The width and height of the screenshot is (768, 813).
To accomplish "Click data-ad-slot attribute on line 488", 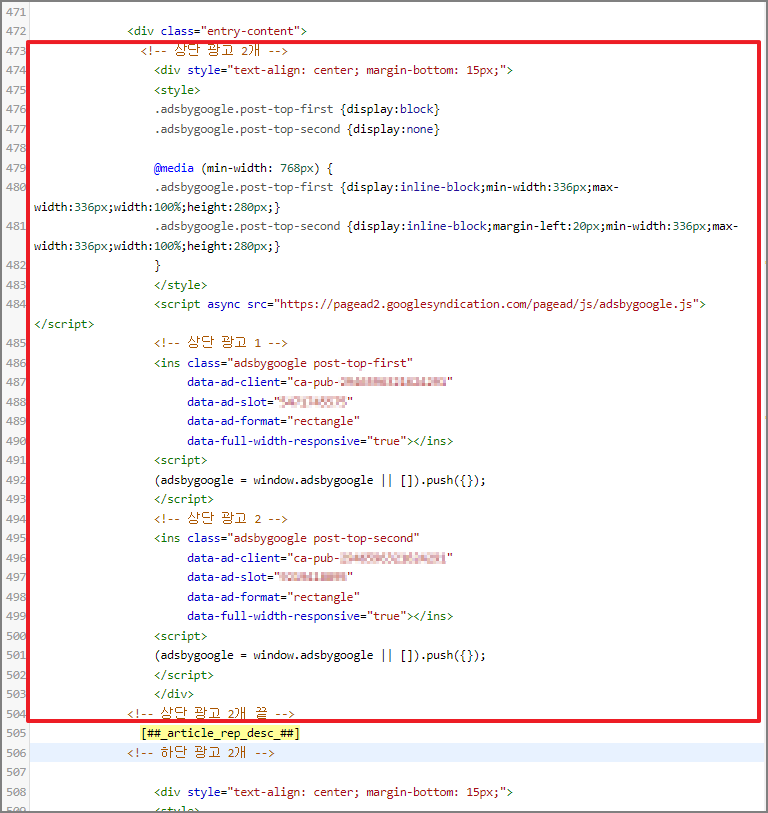I will point(270,402).
